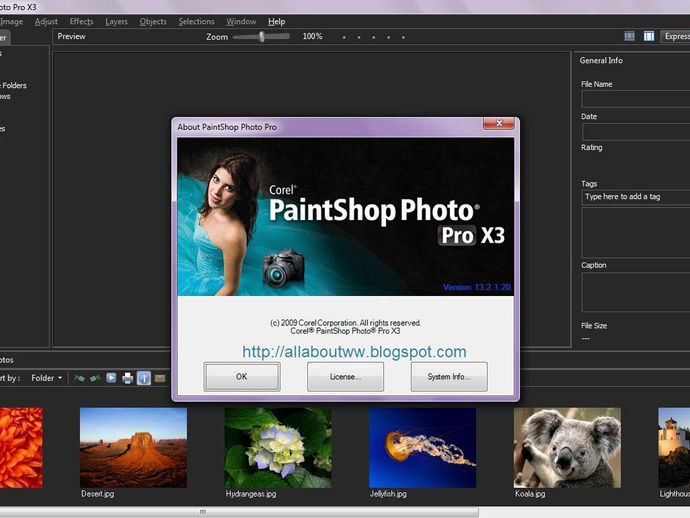Open the Layers menu
This screenshot has height=518, width=690.
(117, 22)
